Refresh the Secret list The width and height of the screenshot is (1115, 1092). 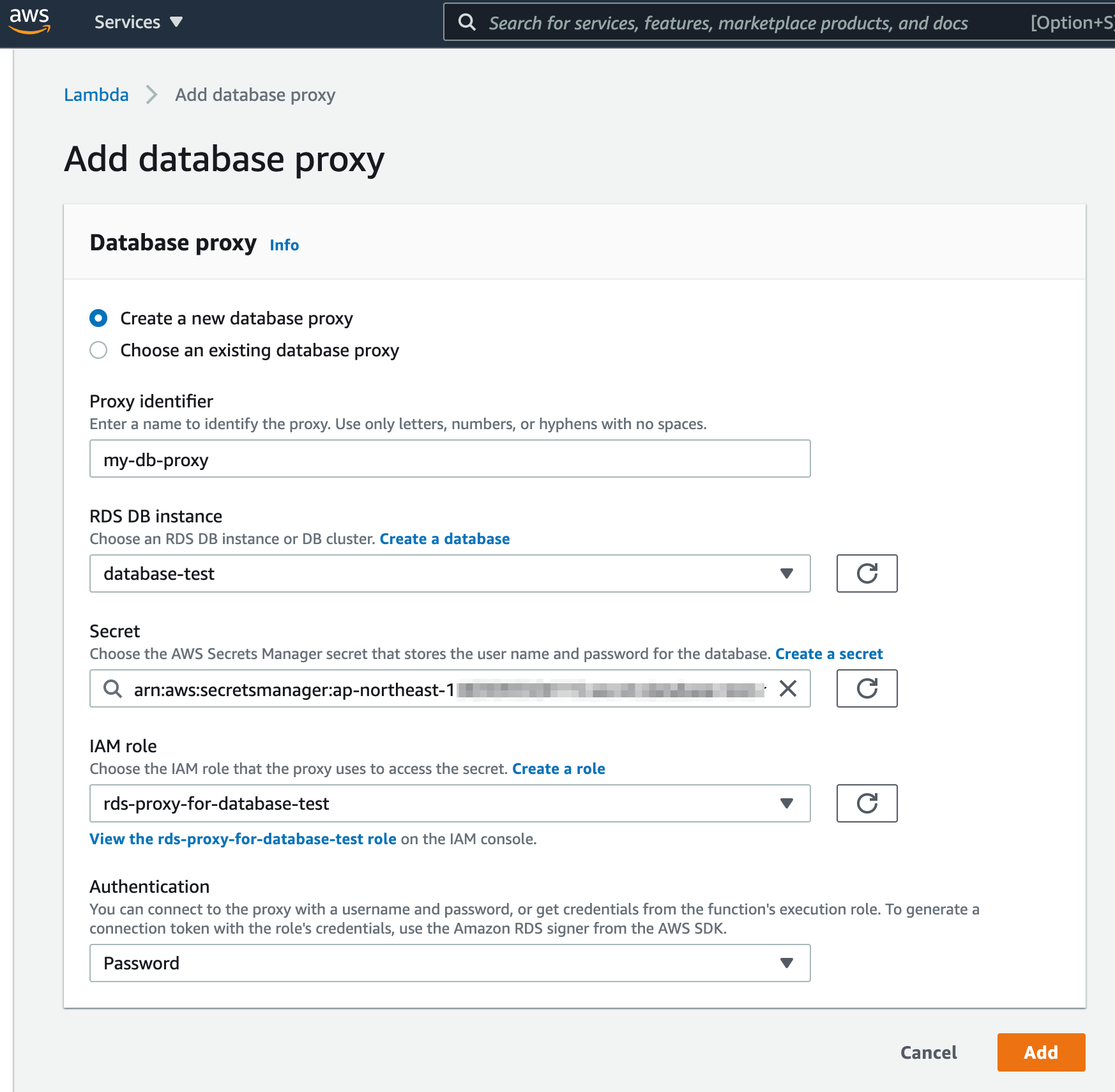point(867,688)
